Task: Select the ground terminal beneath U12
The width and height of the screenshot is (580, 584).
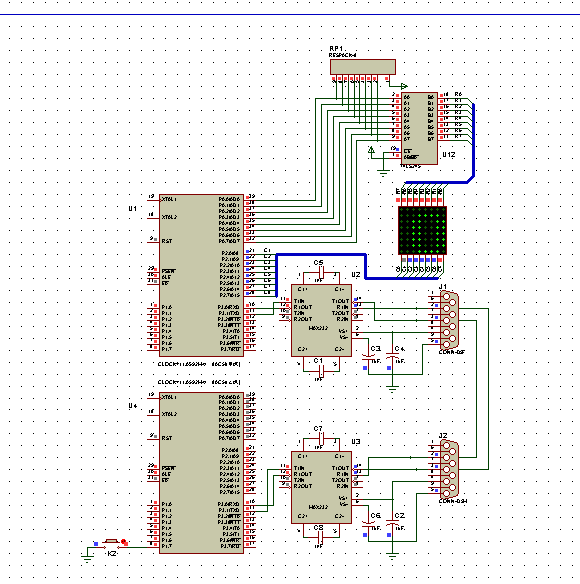Action: (x=383, y=172)
